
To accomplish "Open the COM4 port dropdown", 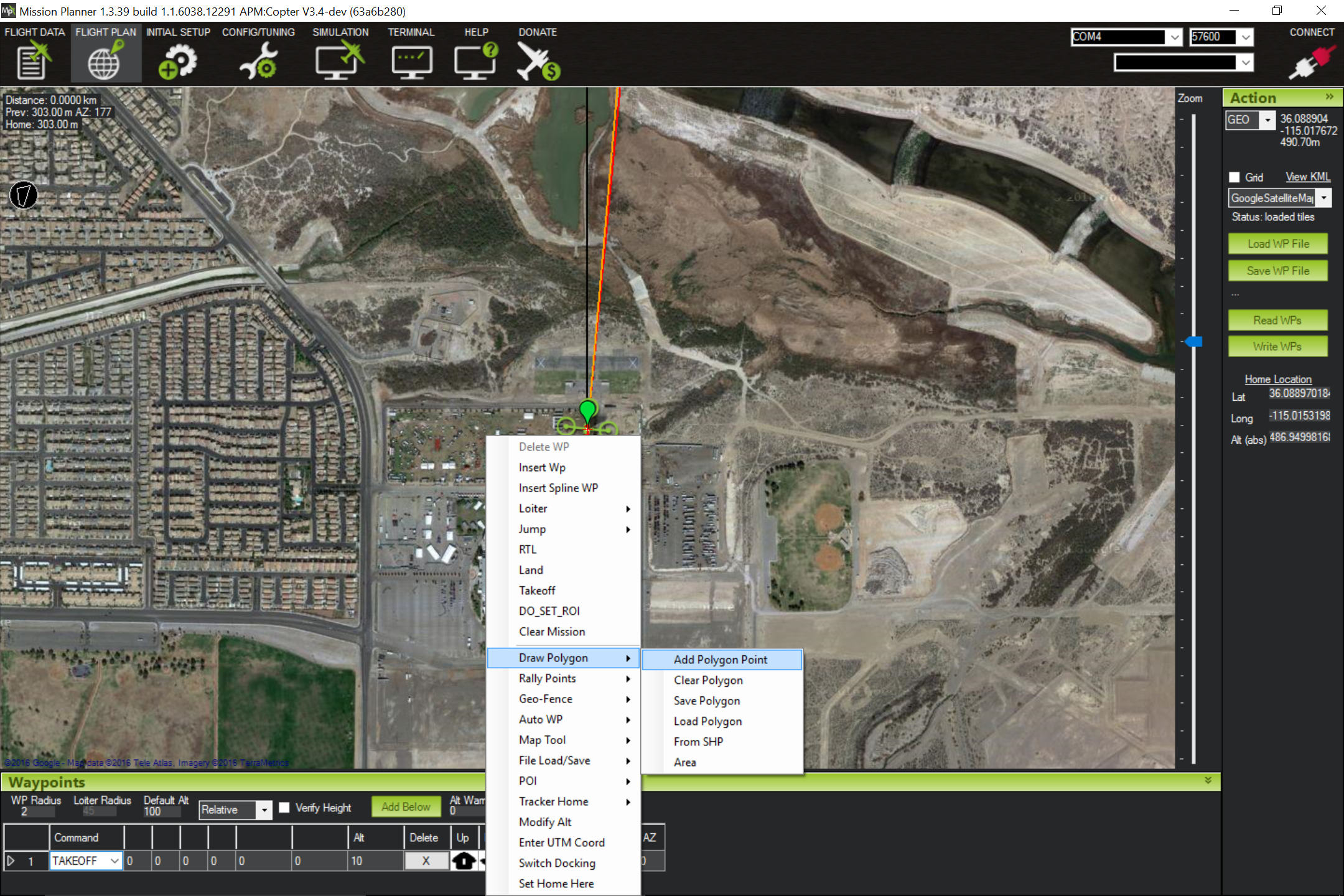I will 1174,37.
